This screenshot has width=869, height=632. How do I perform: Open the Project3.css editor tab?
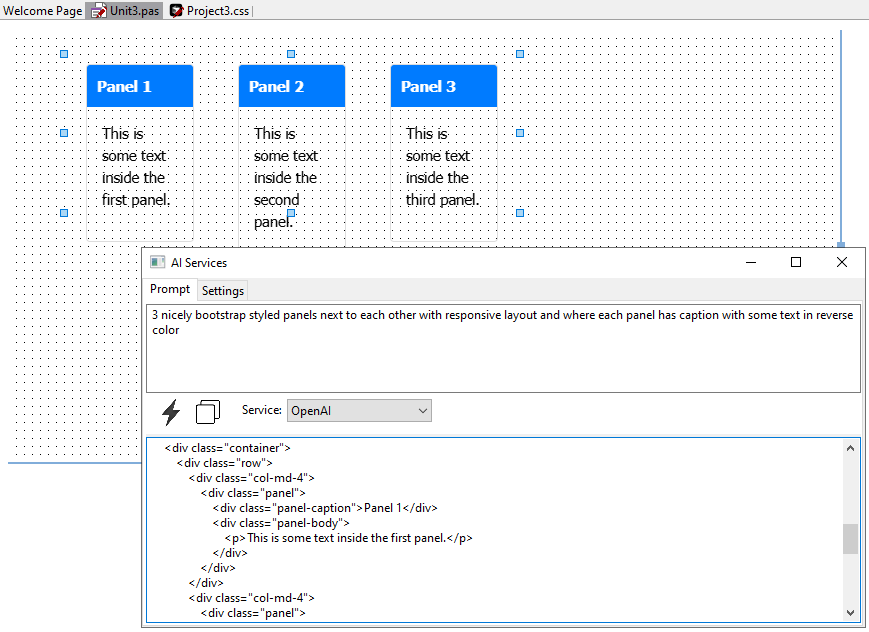coord(209,11)
